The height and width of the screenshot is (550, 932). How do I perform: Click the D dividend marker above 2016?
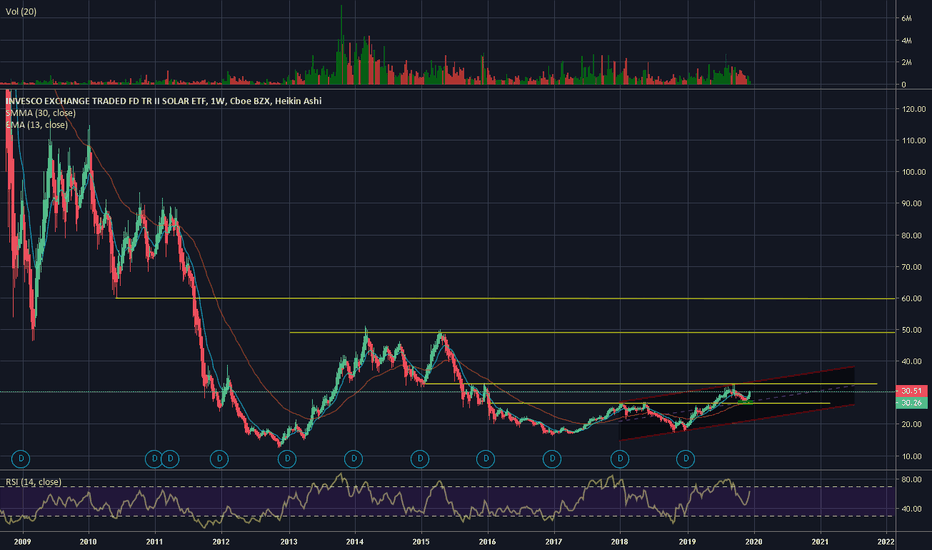point(486,458)
